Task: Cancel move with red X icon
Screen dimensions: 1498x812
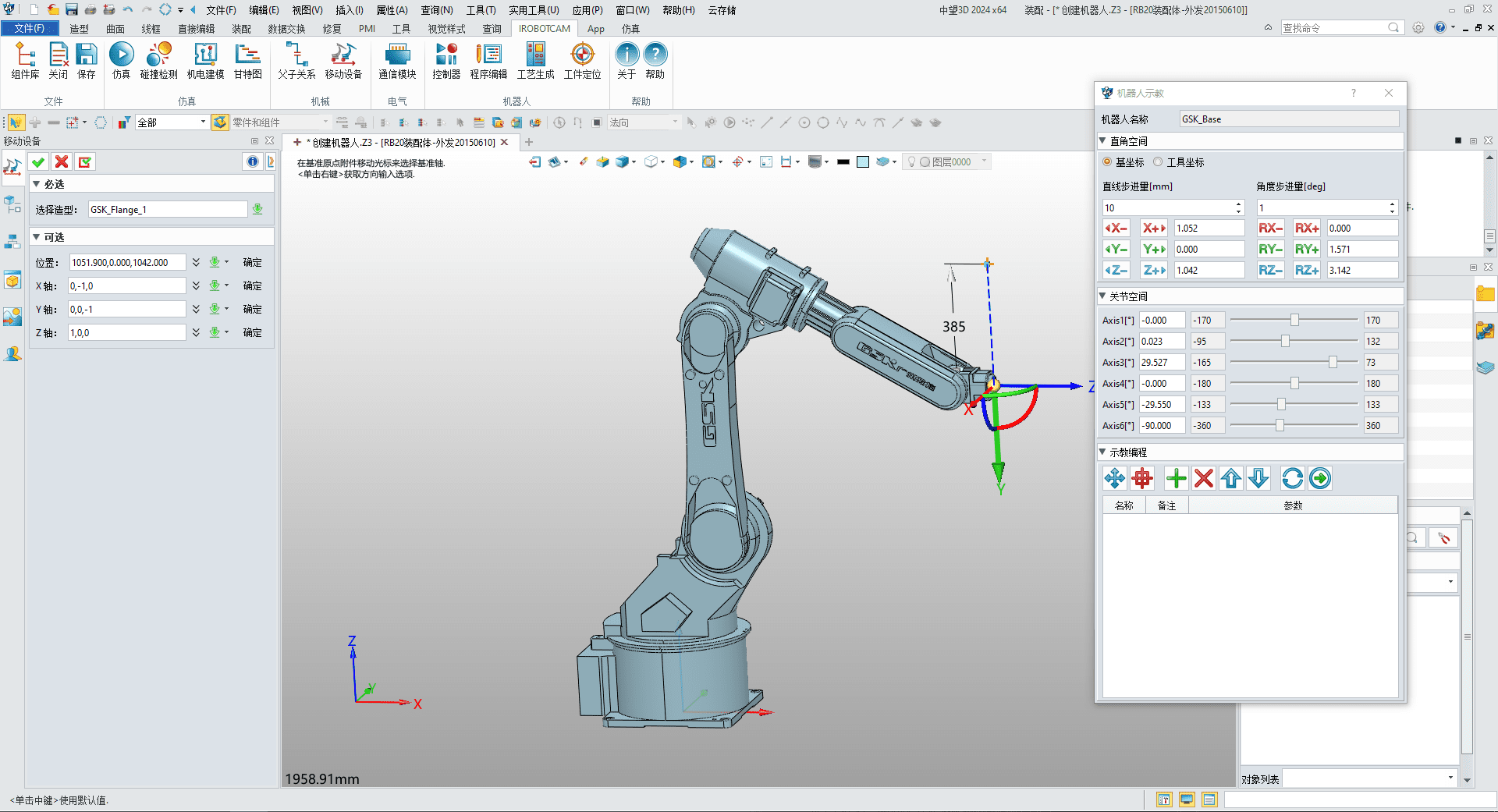Action: click(x=62, y=161)
